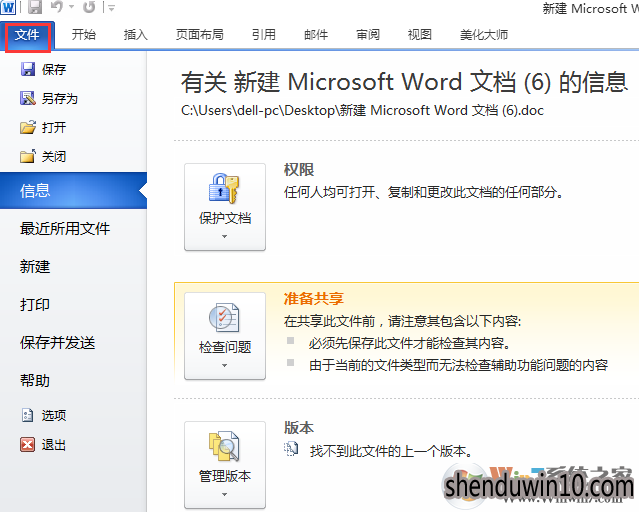639x512 pixels.
Task: Expand the 检查问题 dropdown arrow
Action: (x=225, y=366)
